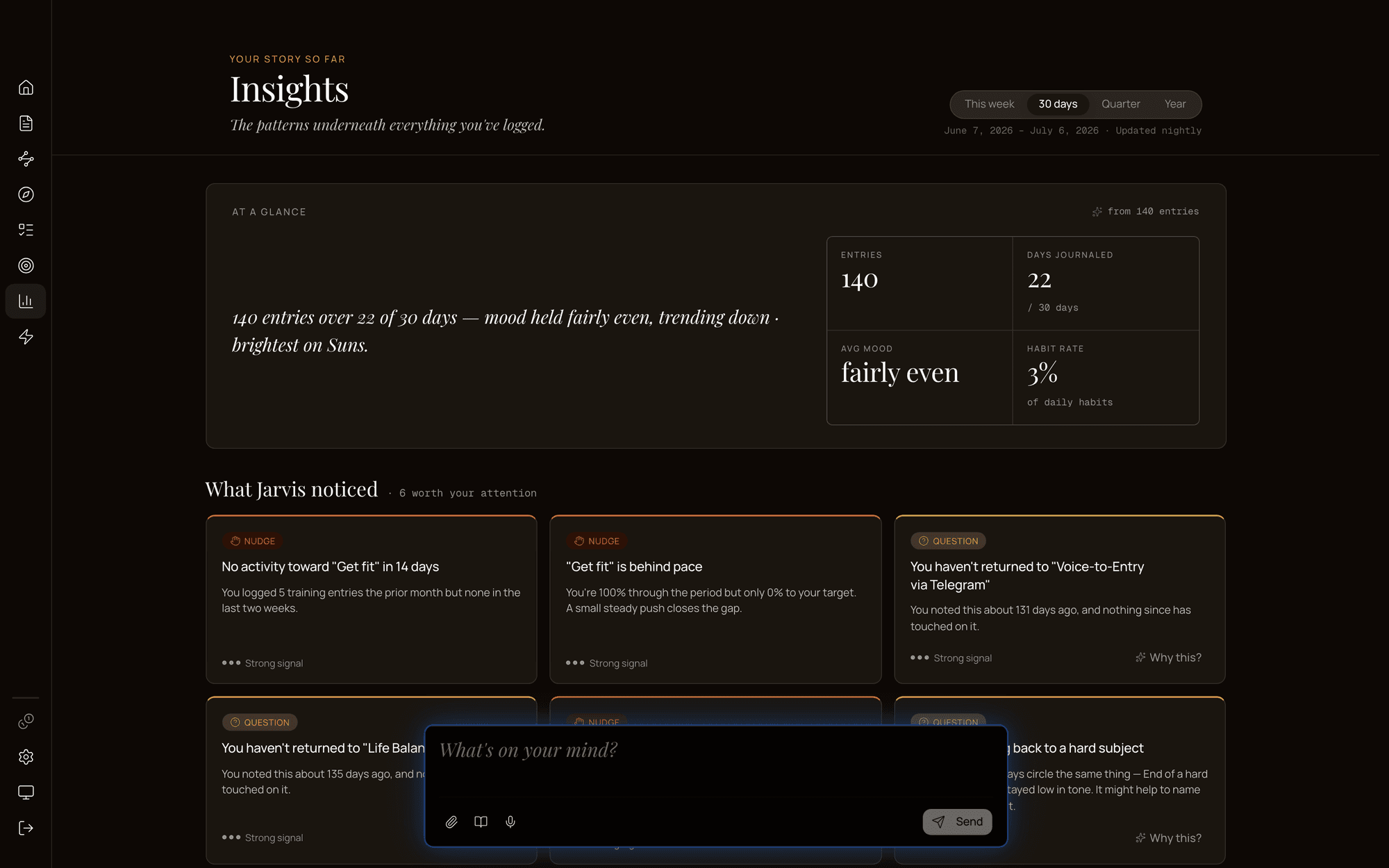Click the NUDGE badge on 'behind pace' card
This screenshot has width=1389, height=868.
coord(597,541)
